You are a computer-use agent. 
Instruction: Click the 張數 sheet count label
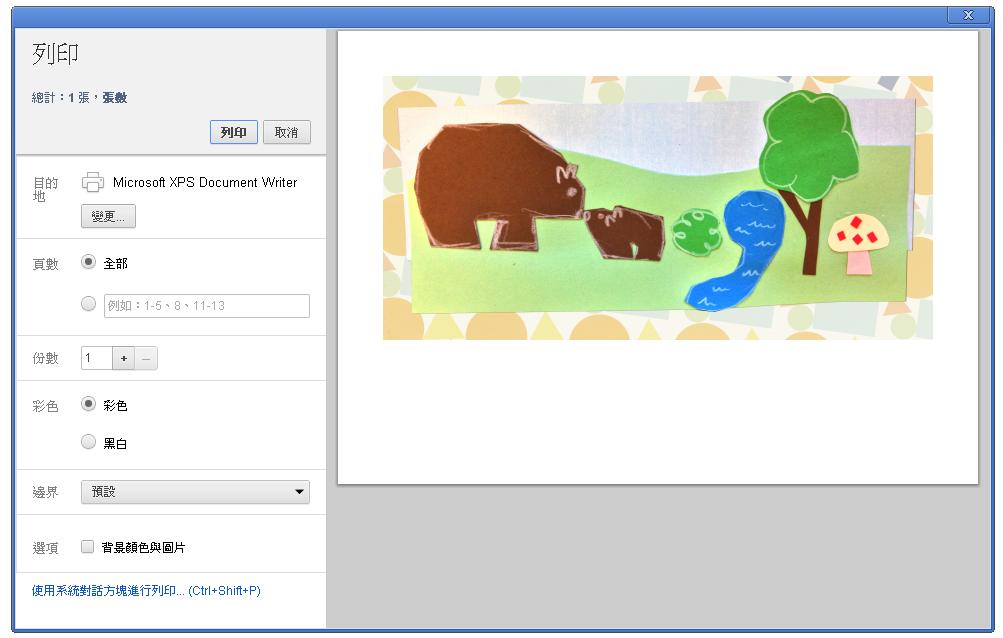pyautogui.click(x=115, y=98)
